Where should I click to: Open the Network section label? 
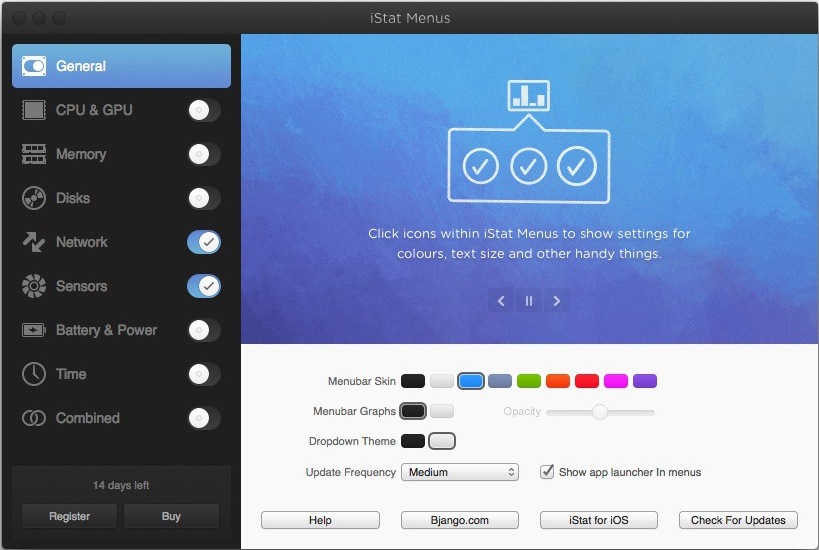pos(81,242)
